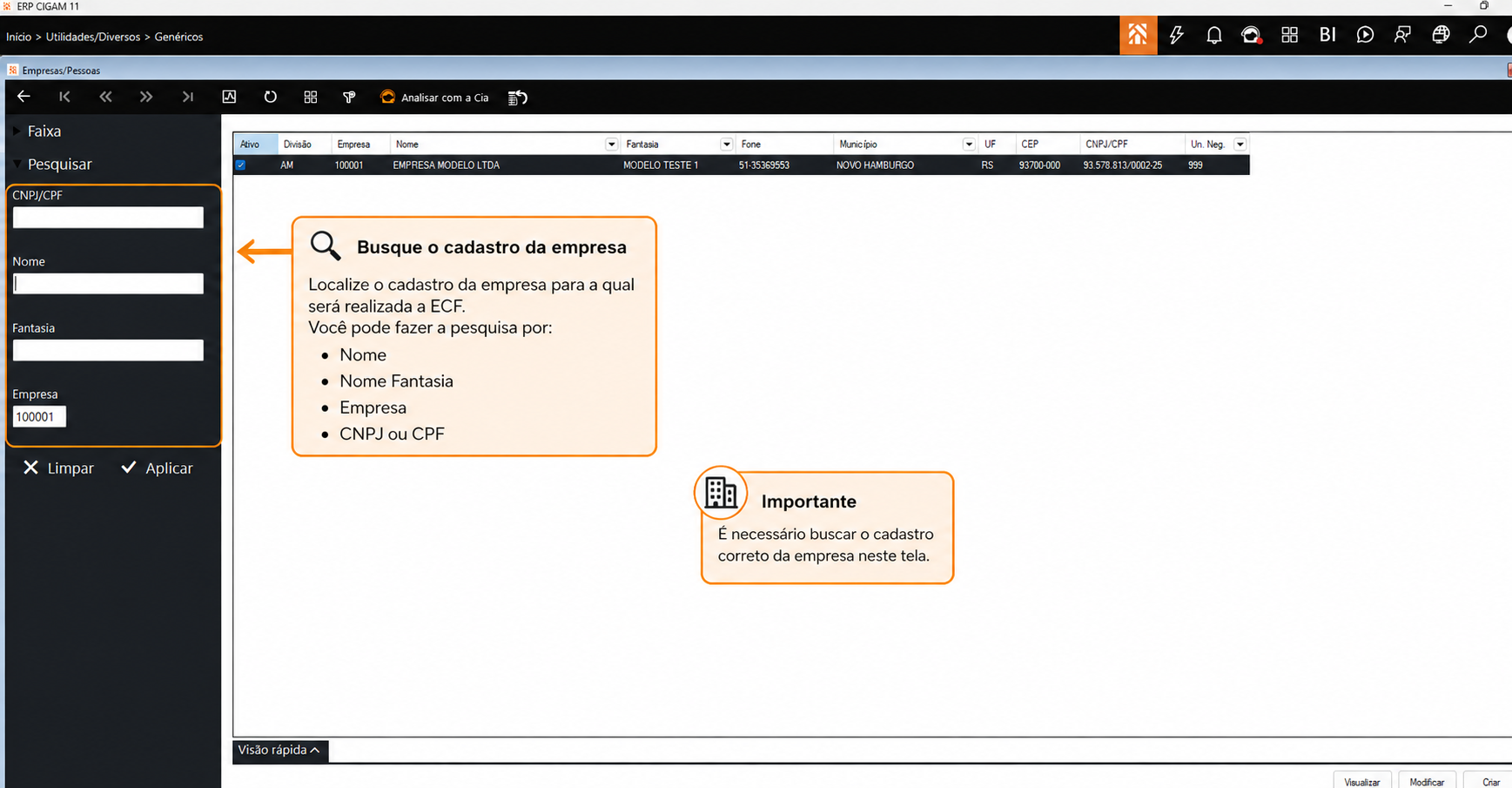Click the back arrow in toolbar
This screenshot has height=788, width=1512.
click(24, 97)
